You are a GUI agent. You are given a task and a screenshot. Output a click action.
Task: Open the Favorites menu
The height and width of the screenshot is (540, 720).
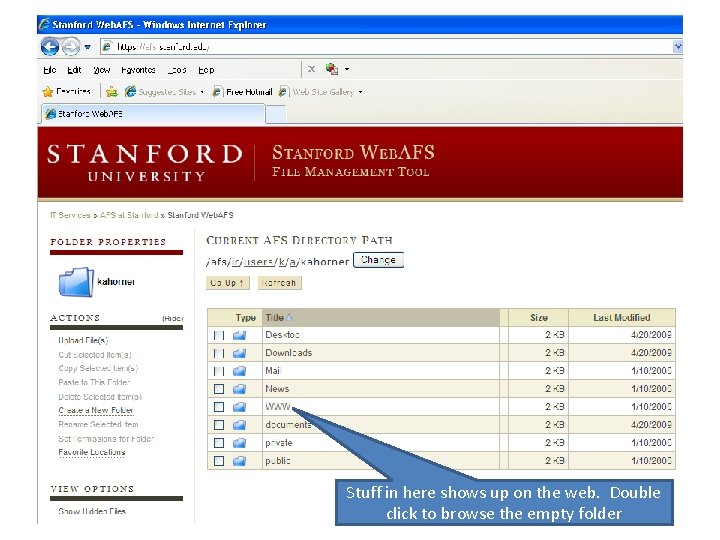pos(138,70)
